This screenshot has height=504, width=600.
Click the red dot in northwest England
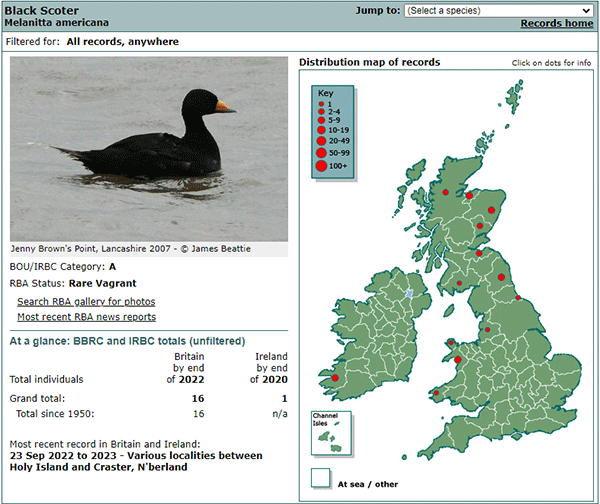click(x=487, y=328)
